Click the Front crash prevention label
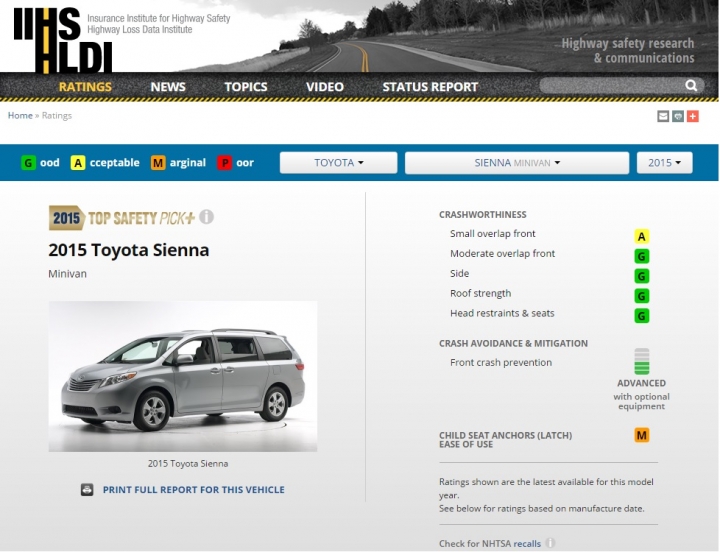 click(x=501, y=362)
